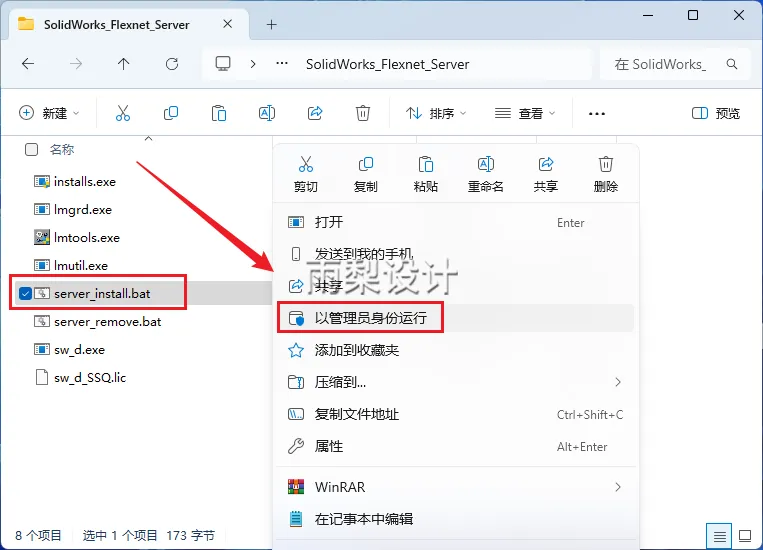Screen dimensions: 763x550
Task: Click the lmtools.exe file icon
Action: 42,238
